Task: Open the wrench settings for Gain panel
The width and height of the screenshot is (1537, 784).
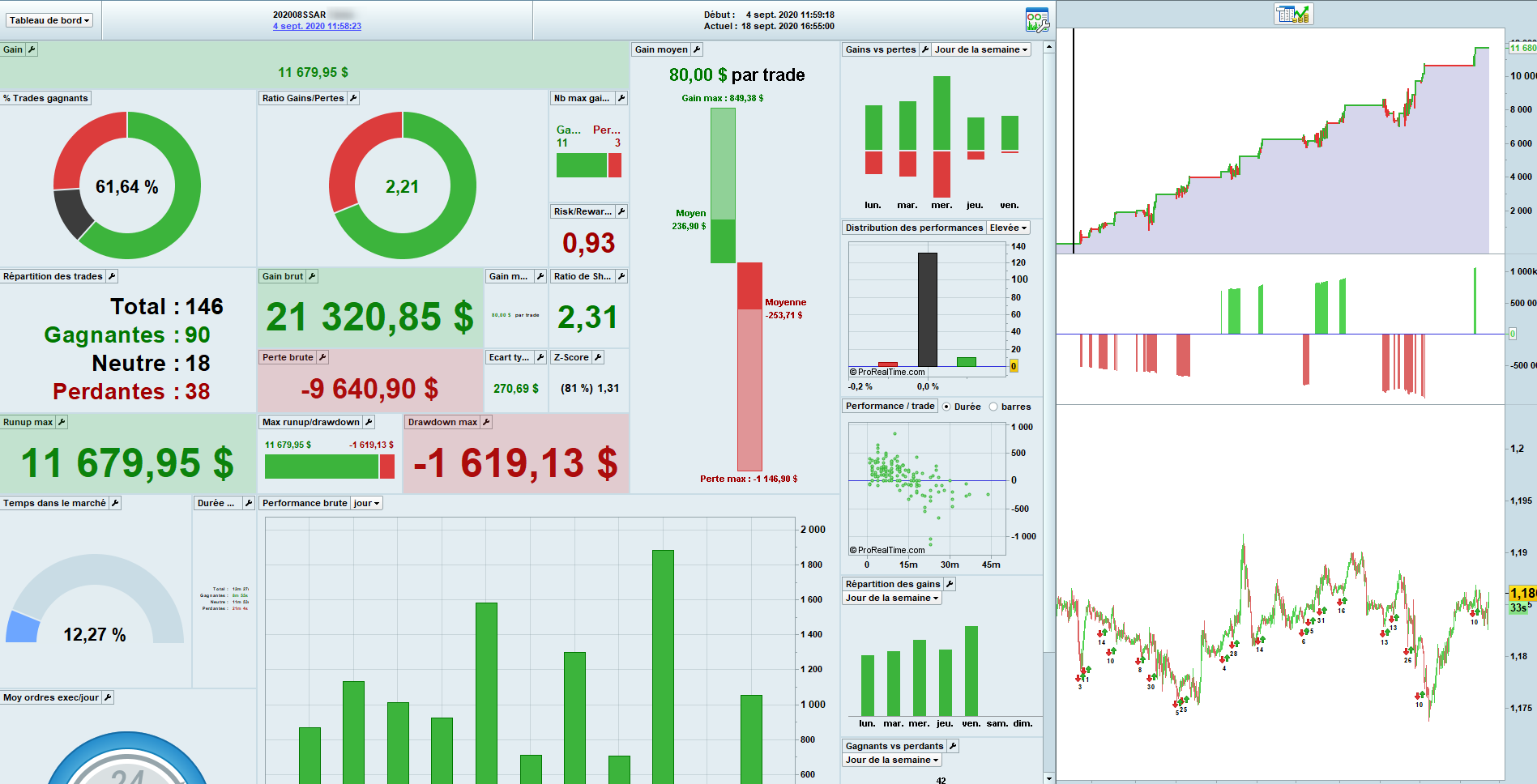Action: 32,49
